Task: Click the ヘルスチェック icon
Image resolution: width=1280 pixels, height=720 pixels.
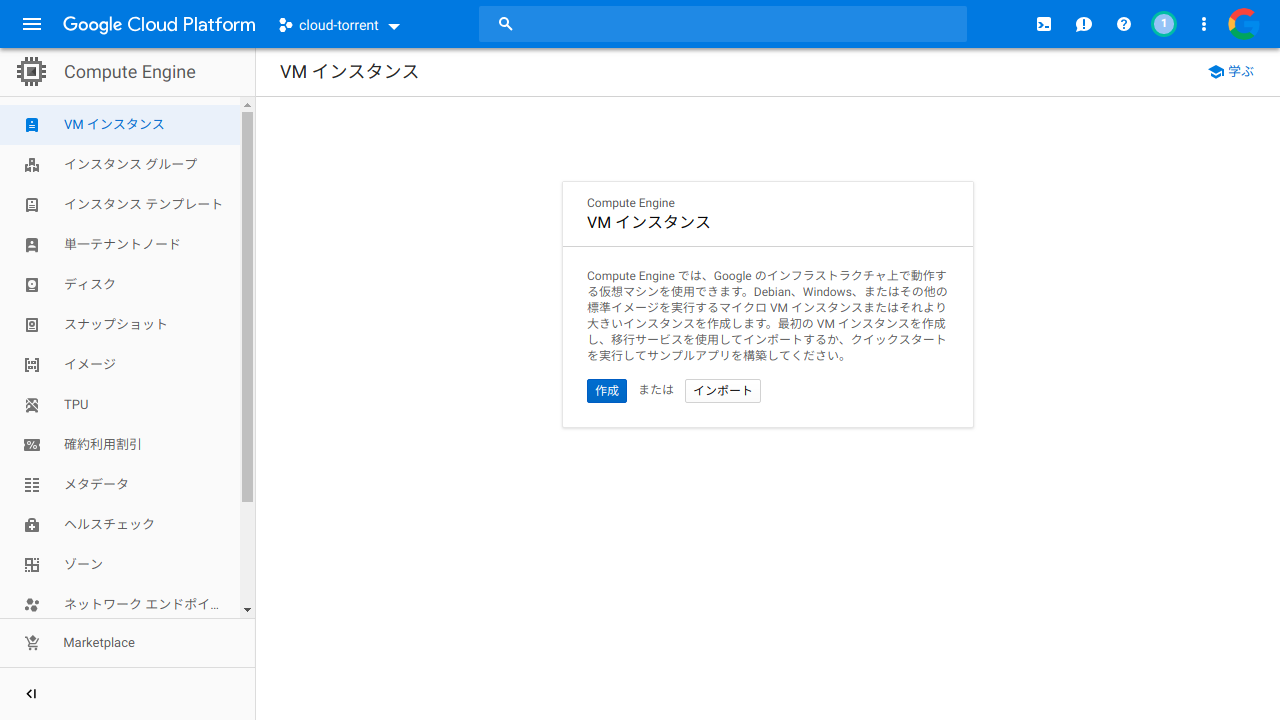Action: (32, 525)
